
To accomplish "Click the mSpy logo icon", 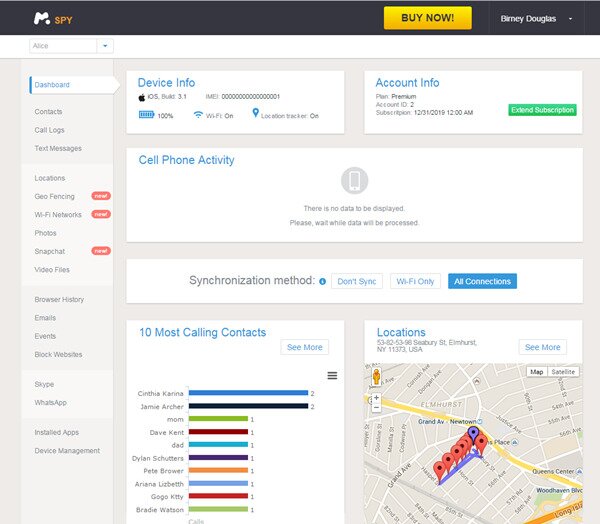I will 42,18.
